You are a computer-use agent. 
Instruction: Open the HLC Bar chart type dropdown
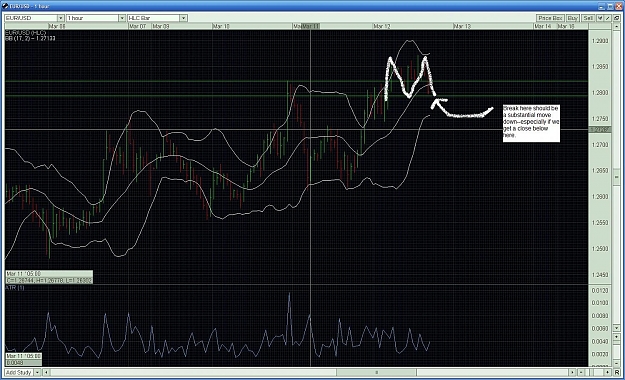click(x=183, y=18)
